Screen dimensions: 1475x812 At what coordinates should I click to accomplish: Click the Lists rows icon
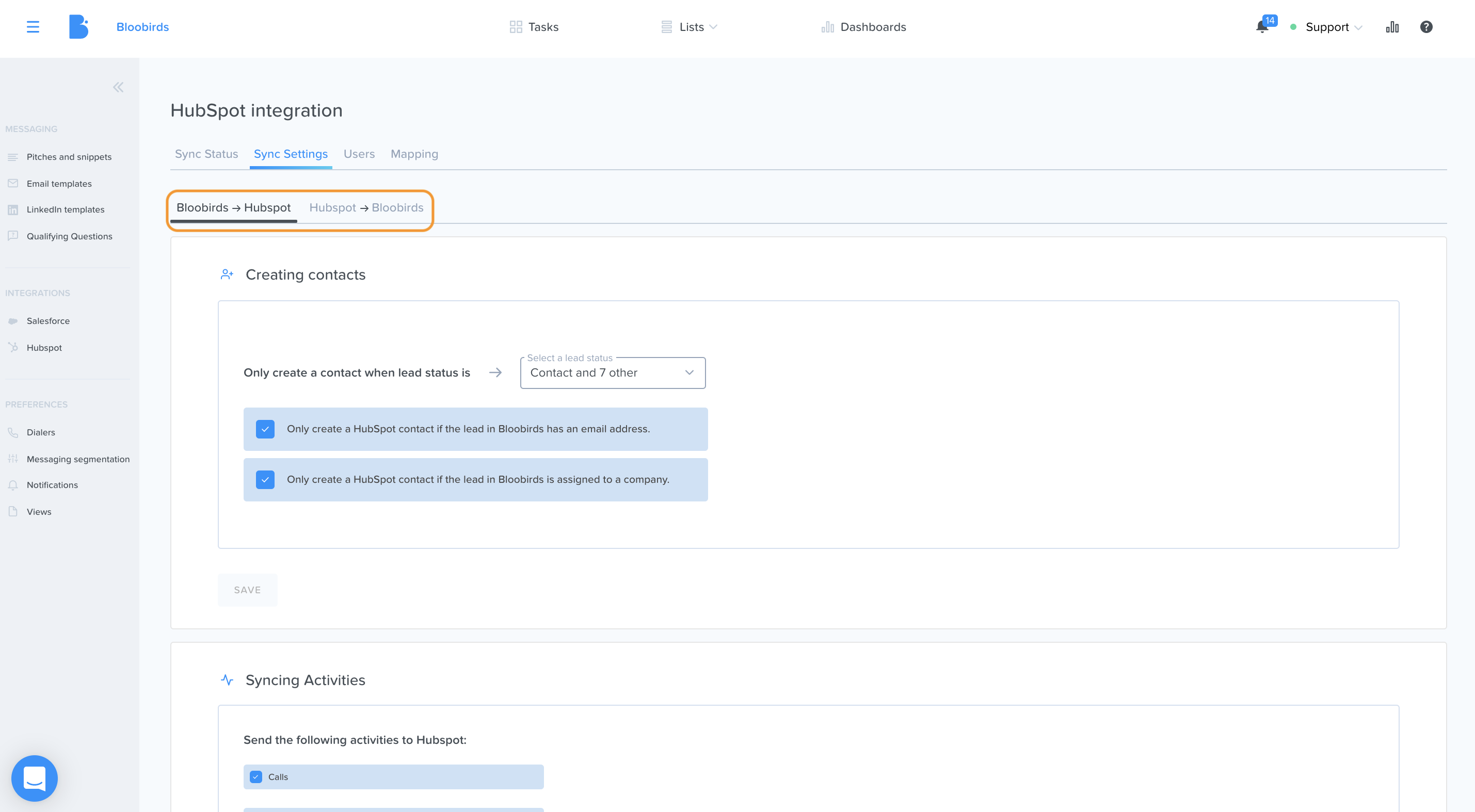666,27
